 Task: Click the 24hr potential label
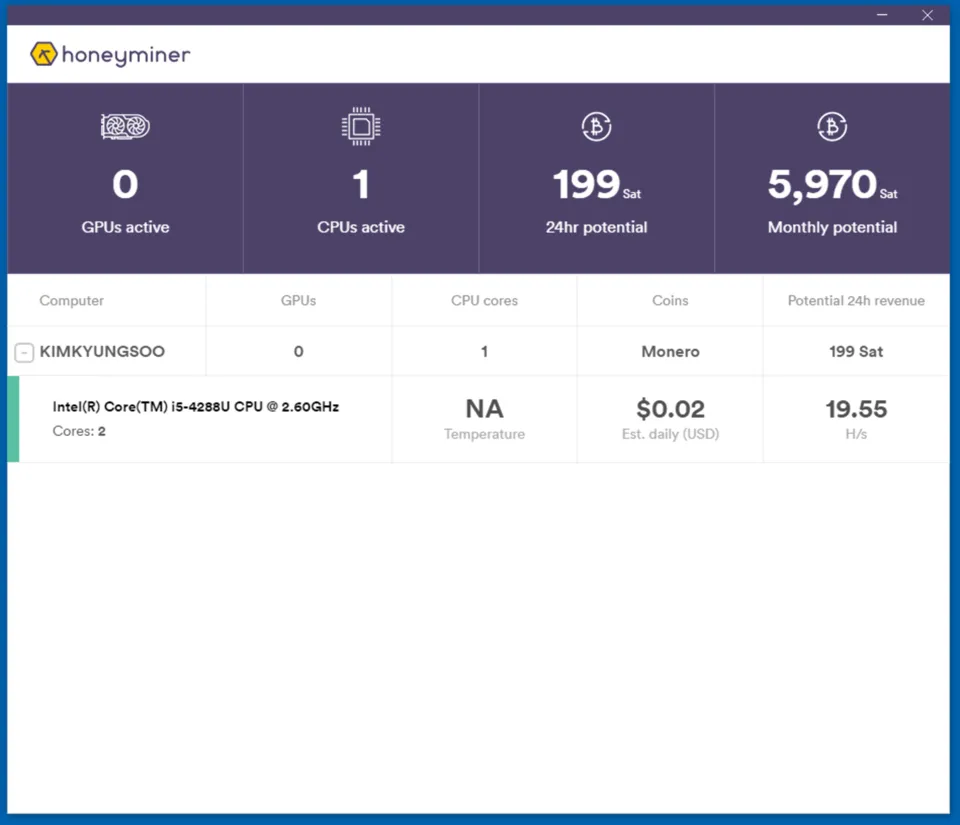[596, 228]
